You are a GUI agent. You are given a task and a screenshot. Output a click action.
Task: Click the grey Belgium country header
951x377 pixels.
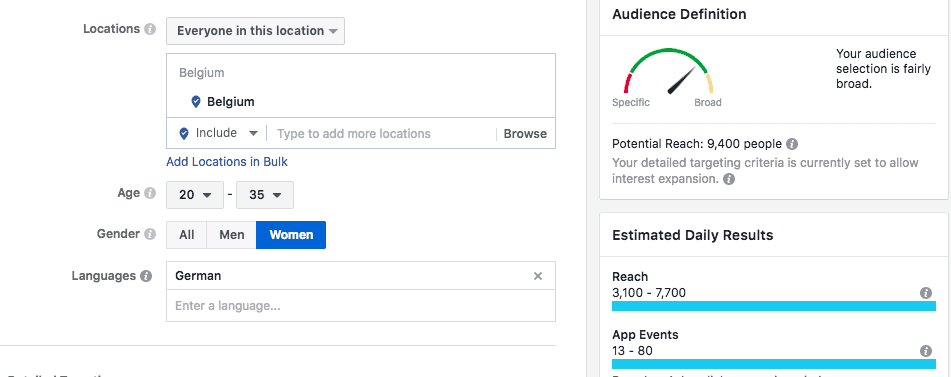click(x=201, y=73)
